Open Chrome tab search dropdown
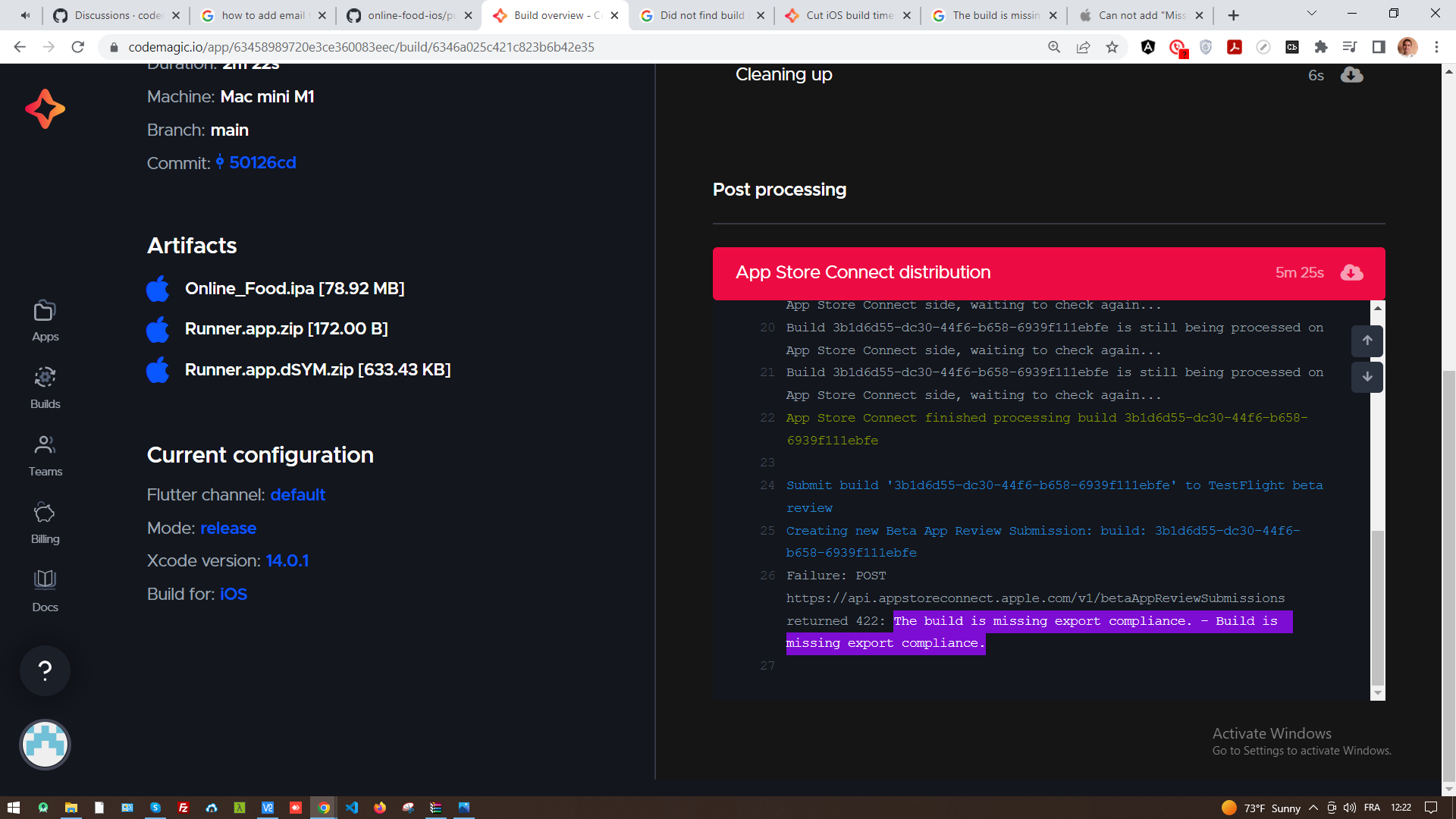The height and width of the screenshot is (819, 1456). click(1311, 14)
